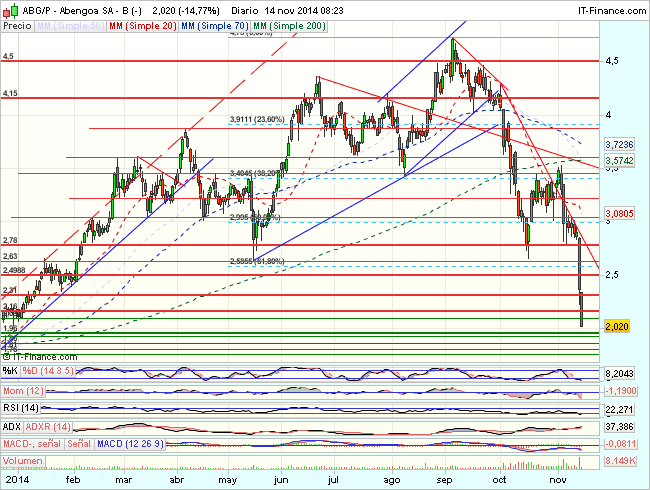Click the Señal label in MACD panel
Image resolution: width=650 pixels, height=490 pixels.
pos(79,444)
